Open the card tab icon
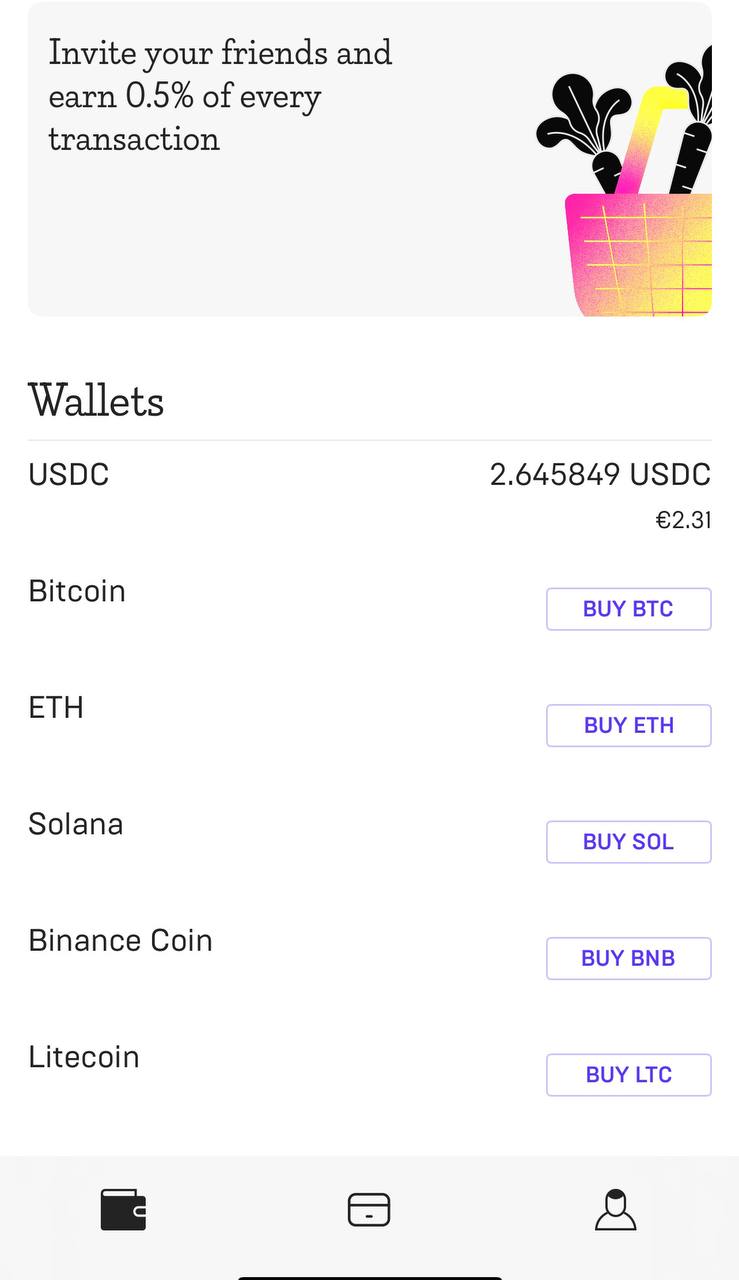This screenshot has width=739, height=1280. point(369,1210)
